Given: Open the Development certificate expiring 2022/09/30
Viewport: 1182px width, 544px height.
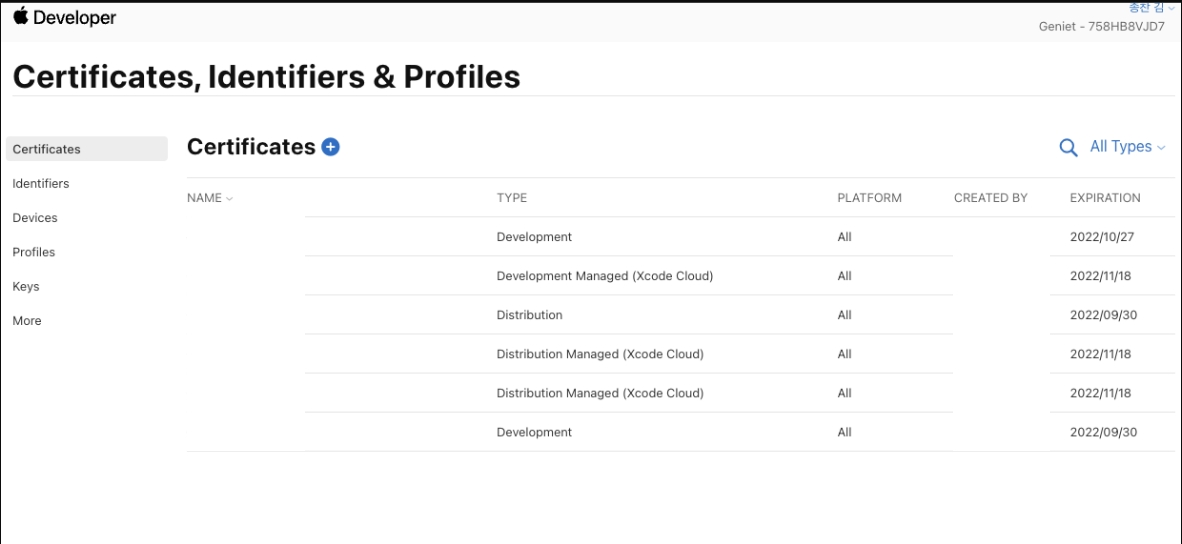Looking at the screenshot, I should point(534,432).
